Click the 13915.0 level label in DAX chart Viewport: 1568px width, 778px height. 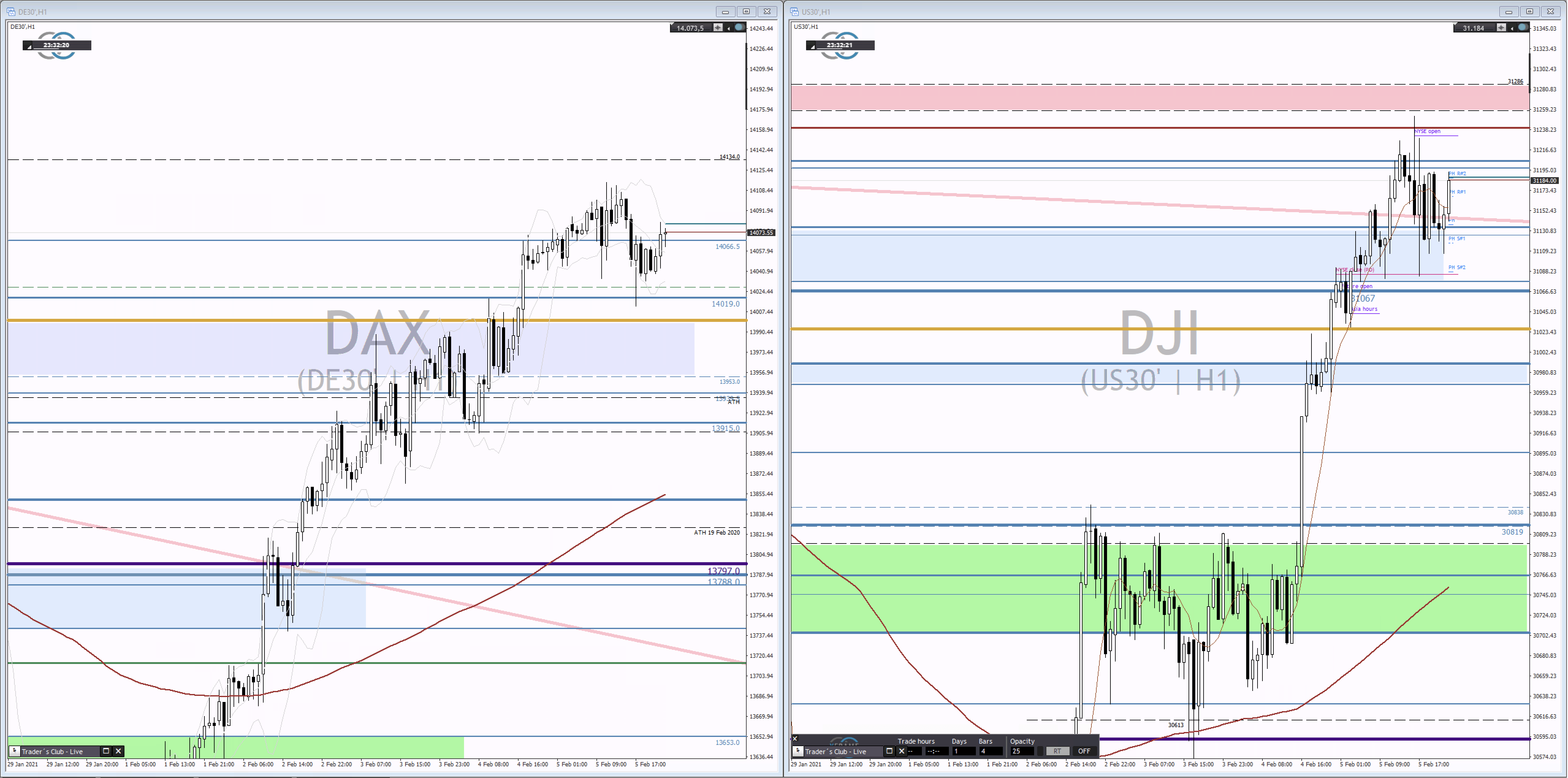(x=725, y=429)
